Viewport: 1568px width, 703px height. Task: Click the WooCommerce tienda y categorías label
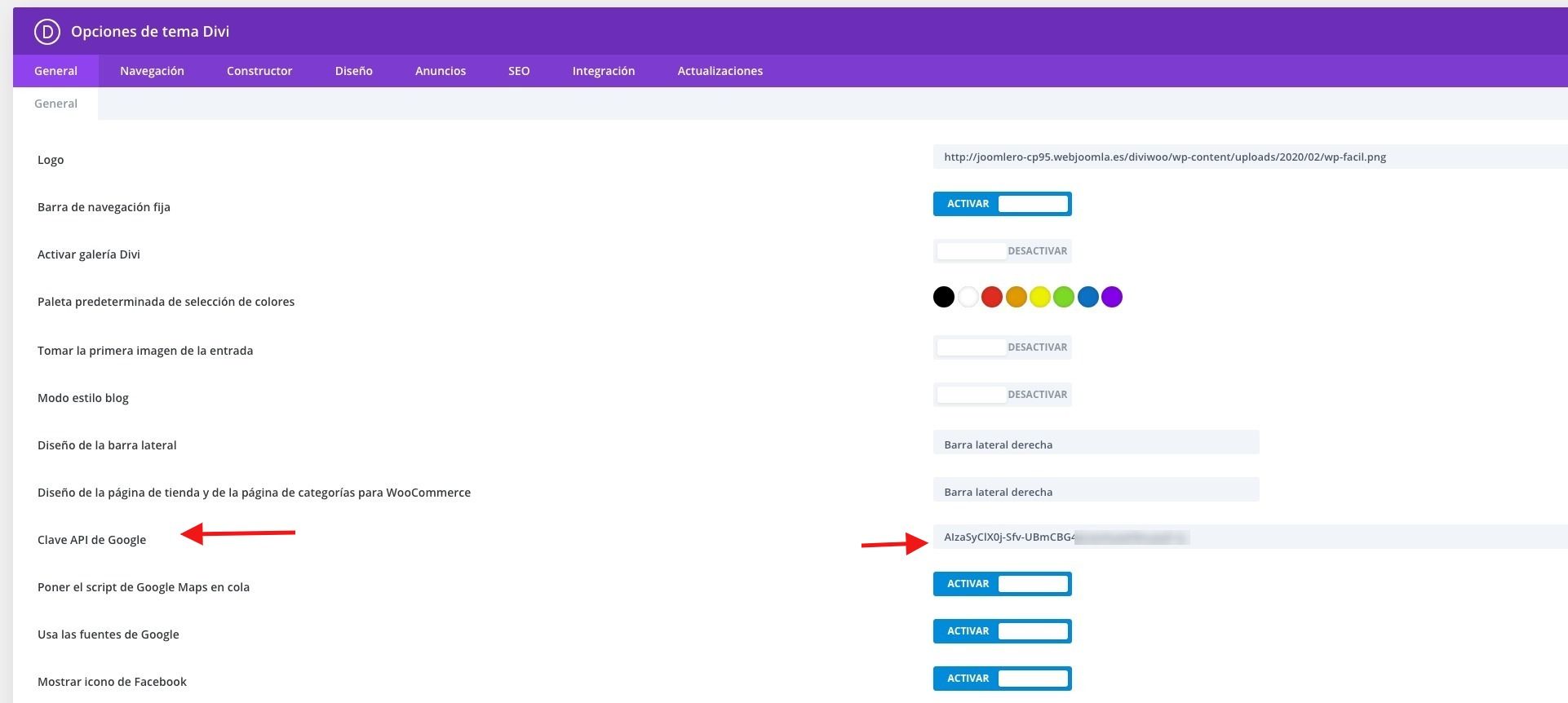point(254,493)
